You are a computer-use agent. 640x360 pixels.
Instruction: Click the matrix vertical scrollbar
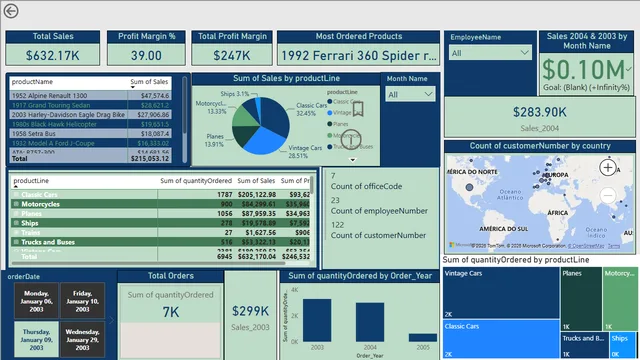tap(312, 186)
